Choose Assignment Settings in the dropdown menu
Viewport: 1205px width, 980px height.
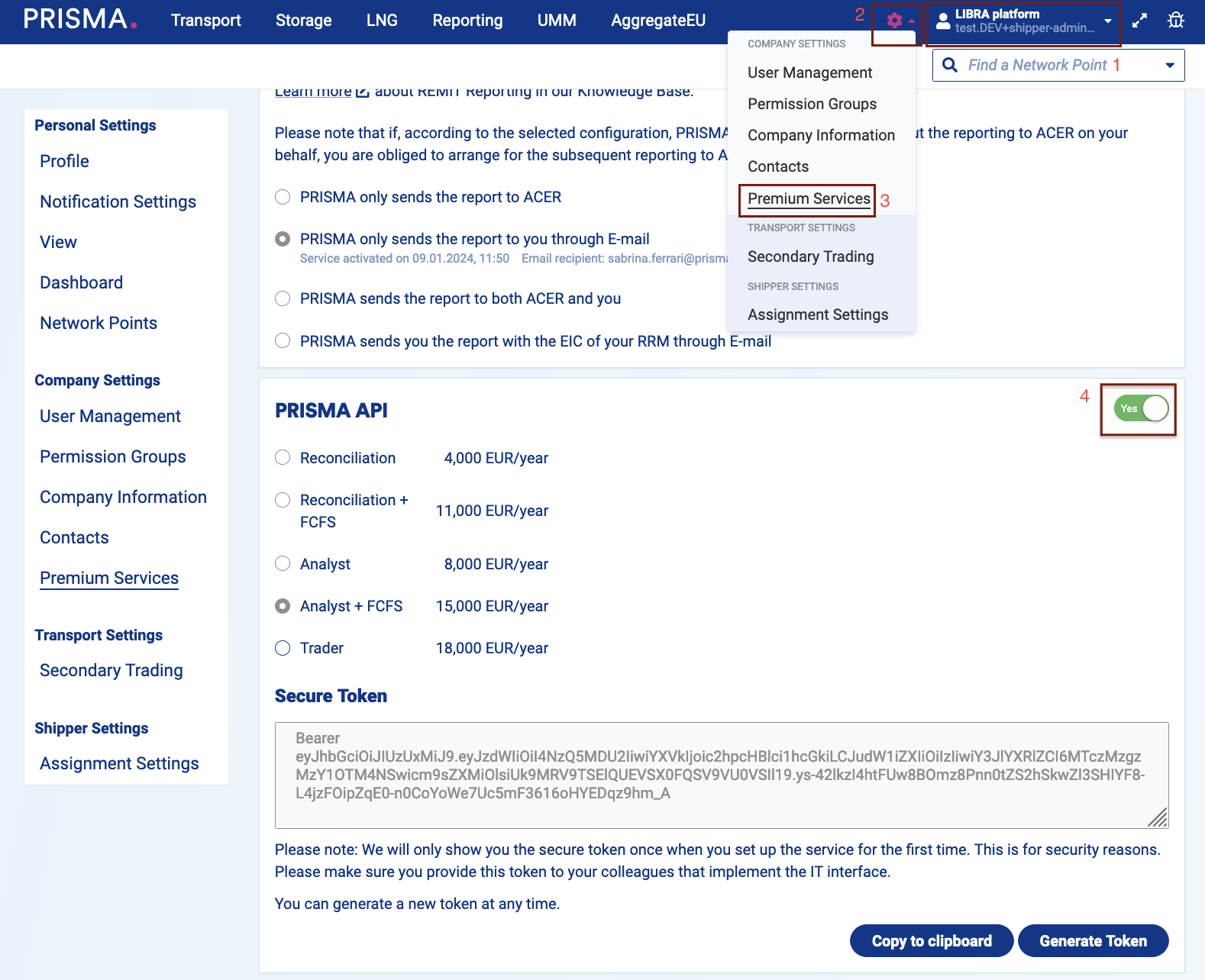(818, 314)
